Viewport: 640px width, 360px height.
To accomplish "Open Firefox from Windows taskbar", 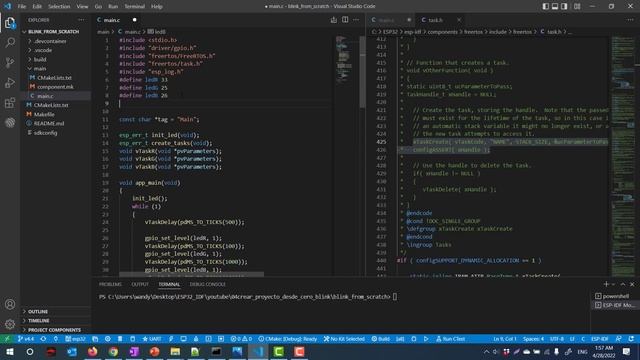I will (x=93, y=351).
